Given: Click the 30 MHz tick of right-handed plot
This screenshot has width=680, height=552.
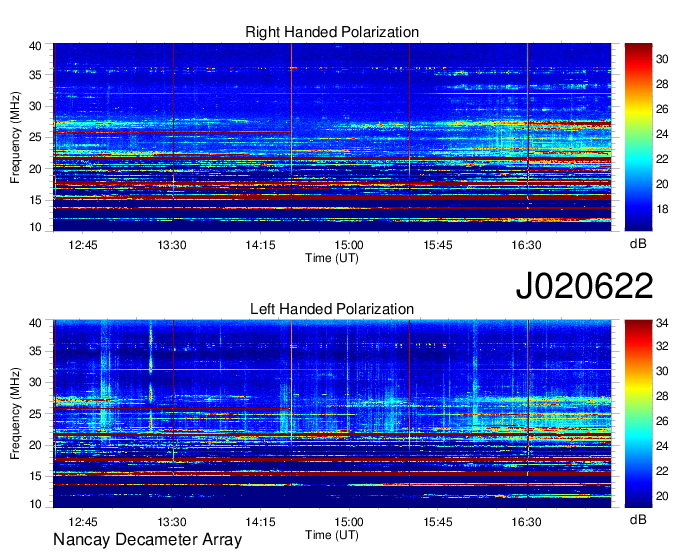Looking at the screenshot, I should (x=36, y=106).
